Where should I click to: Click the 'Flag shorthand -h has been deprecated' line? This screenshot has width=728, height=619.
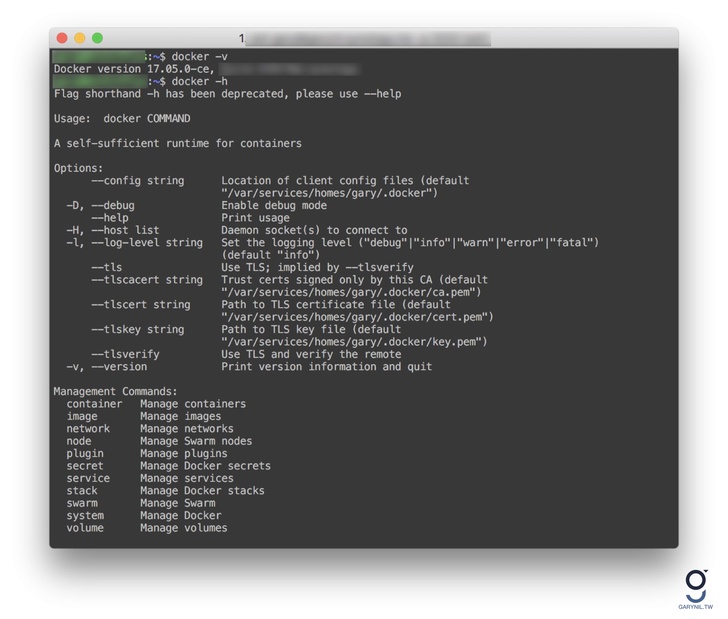(x=171, y=94)
